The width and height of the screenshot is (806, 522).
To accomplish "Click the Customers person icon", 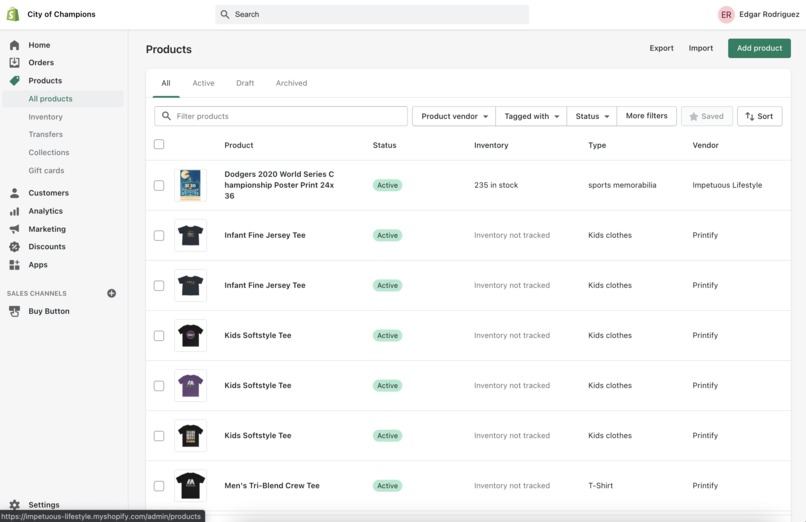I will [14, 193].
